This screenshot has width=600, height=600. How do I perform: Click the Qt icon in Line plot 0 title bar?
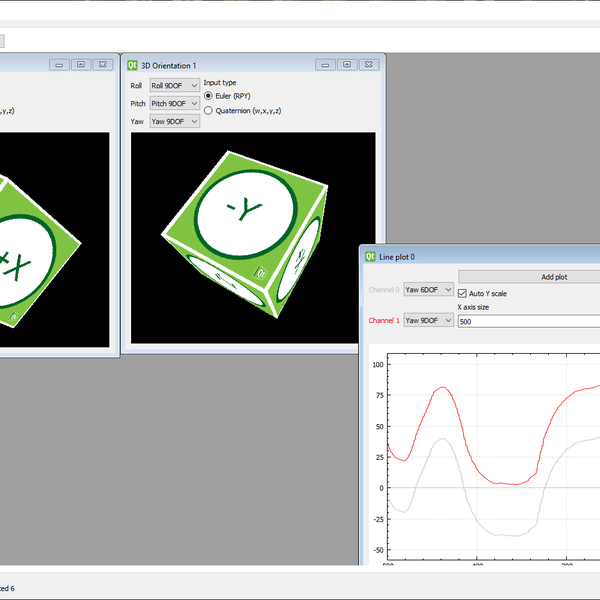click(370, 256)
